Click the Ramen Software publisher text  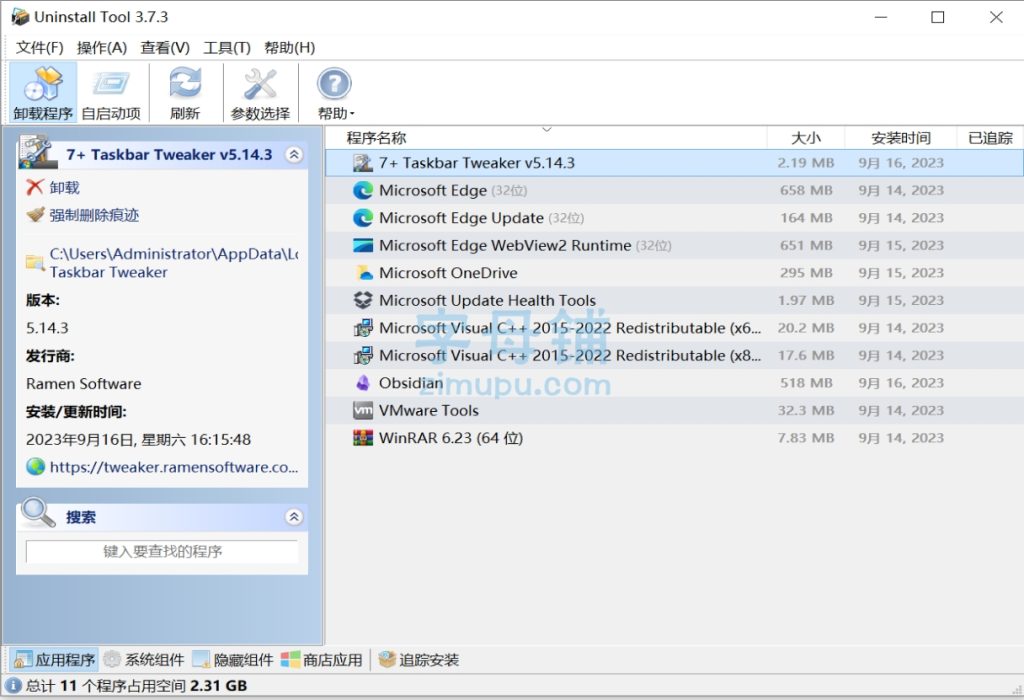coord(84,383)
